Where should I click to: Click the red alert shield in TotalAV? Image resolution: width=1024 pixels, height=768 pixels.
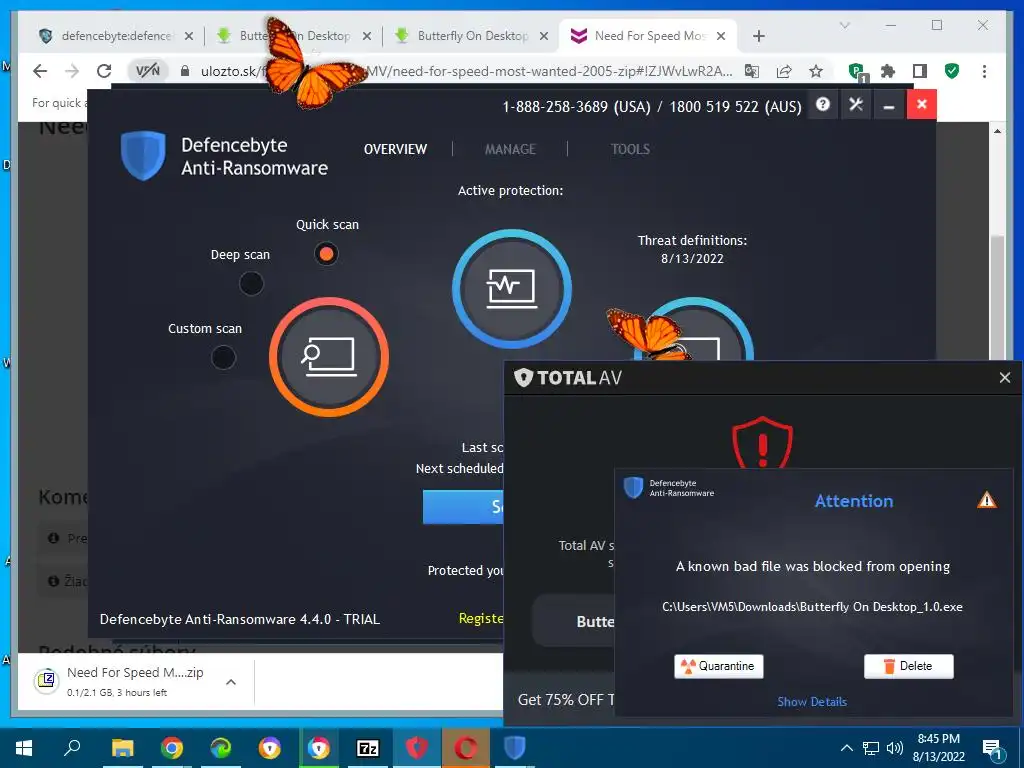pos(762,442)
